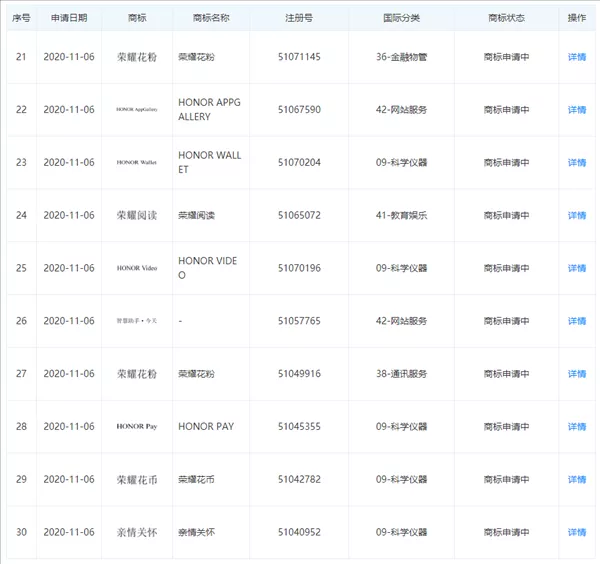The width and height of the screenshot is (600, 564).
Task: Open 详情 link for registration 51065072
Action: coord(577,215)
